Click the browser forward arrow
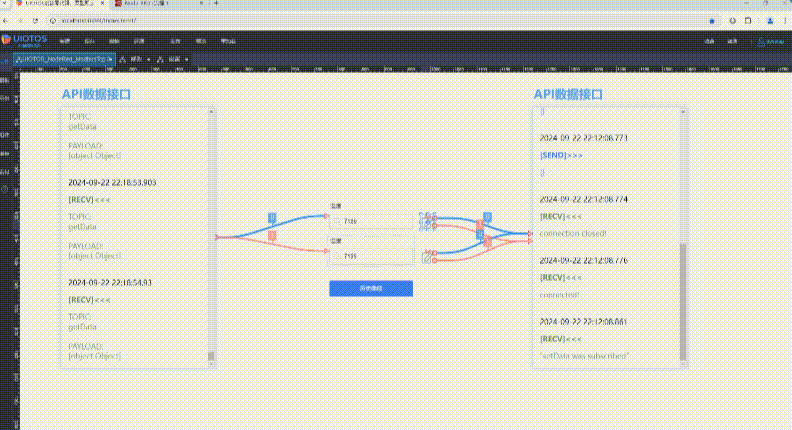Viewport: 792px width, 430px height. click(x=20, y=21)
